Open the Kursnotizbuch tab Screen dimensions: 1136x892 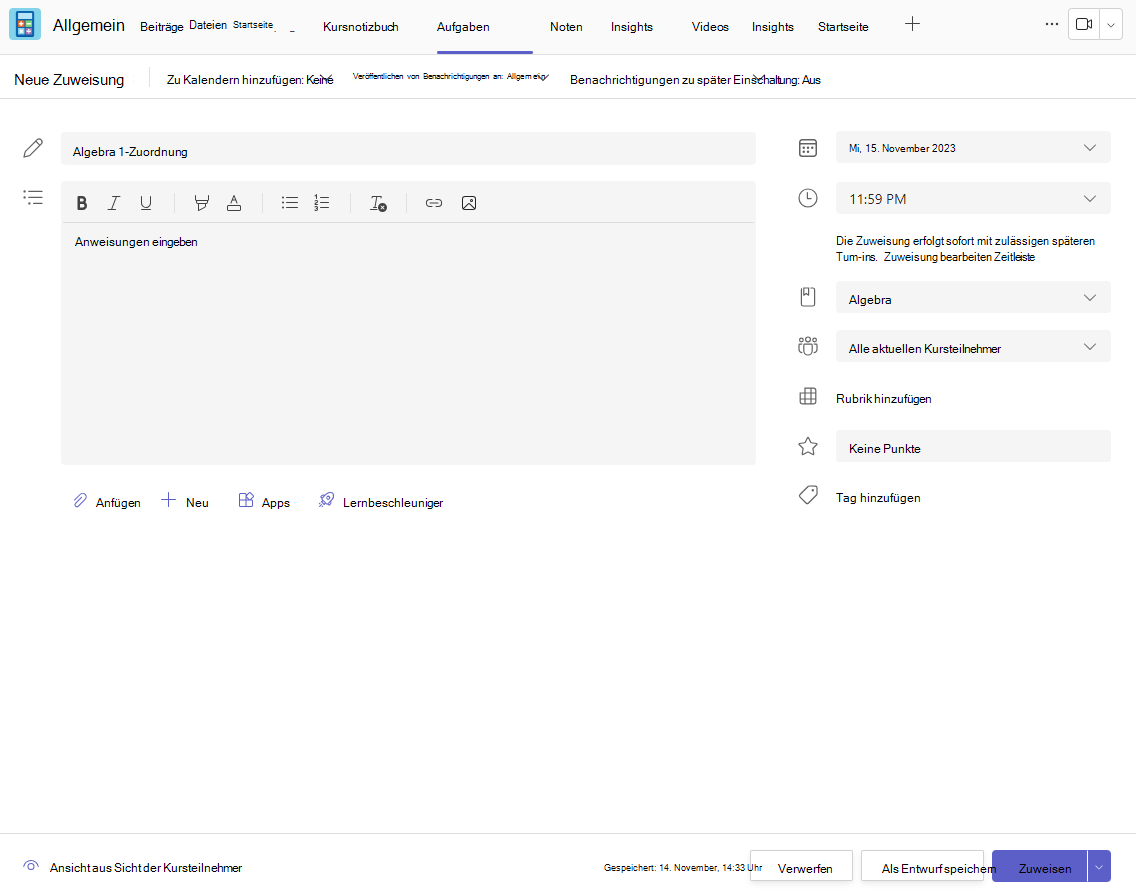[x=361, y=27]
